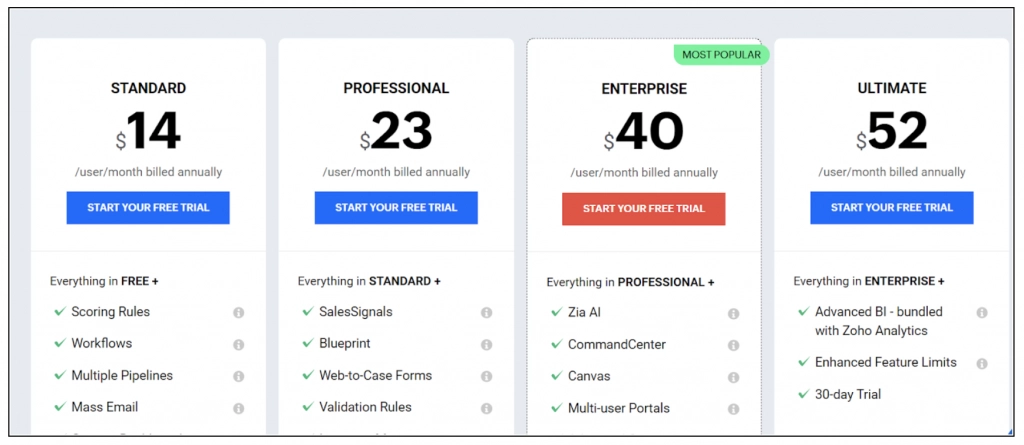Click info icon next to Scoring Rules
The height and width of the screenshot is (445, 1024).
click(x=239, y=313)
